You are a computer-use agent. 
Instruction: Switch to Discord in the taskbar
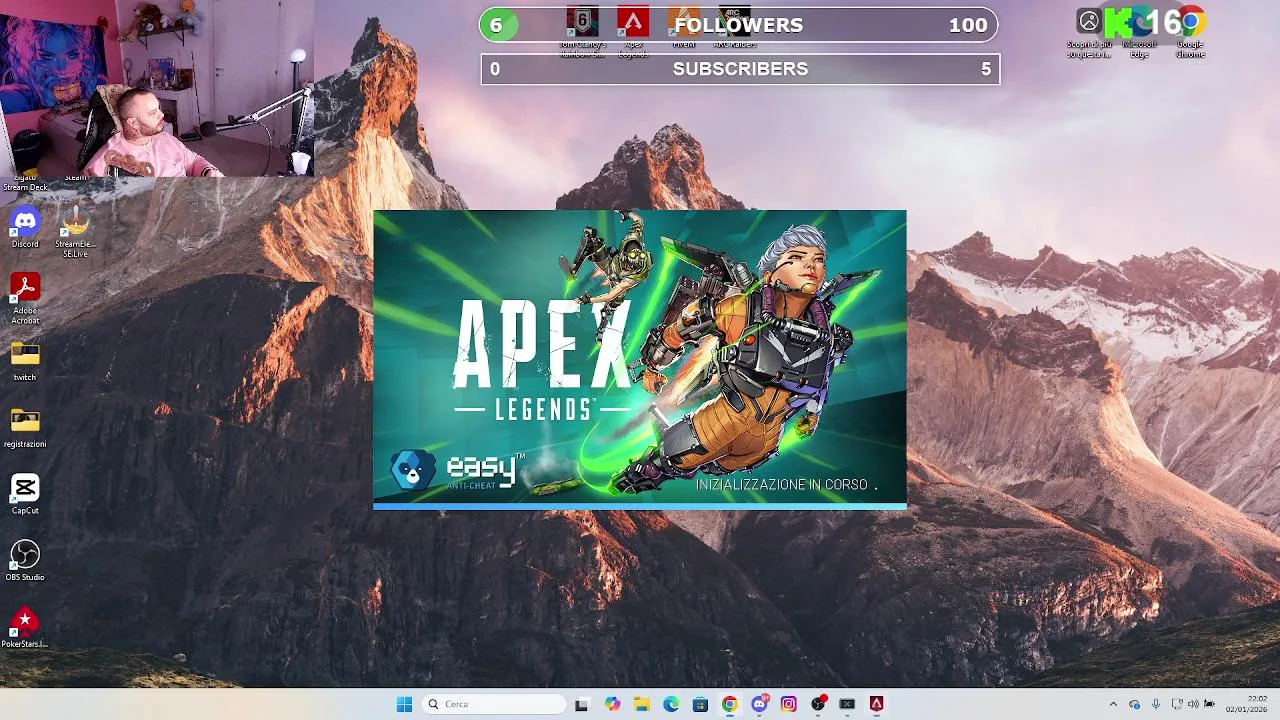point(759,704)
